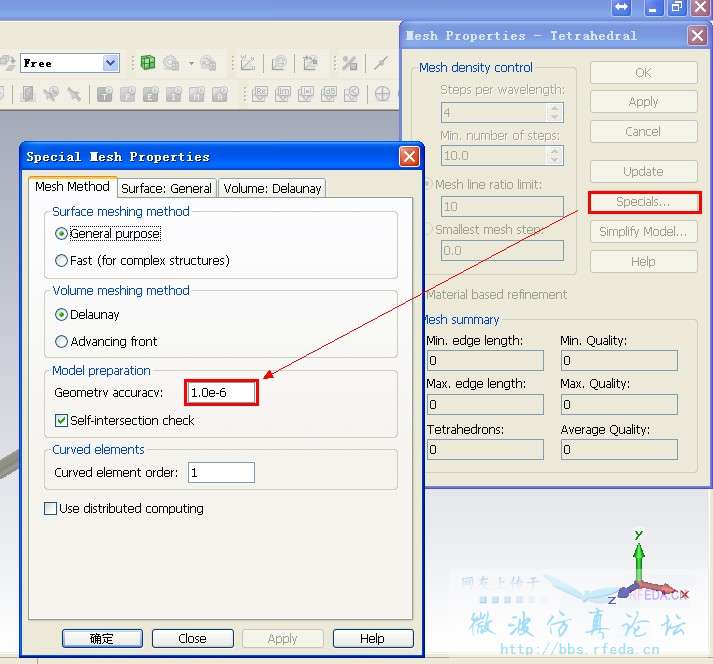This screenshot has width=713, height=664.
Task: Click the grayed document icon in second toolbar row
Action: click(28, 94)
